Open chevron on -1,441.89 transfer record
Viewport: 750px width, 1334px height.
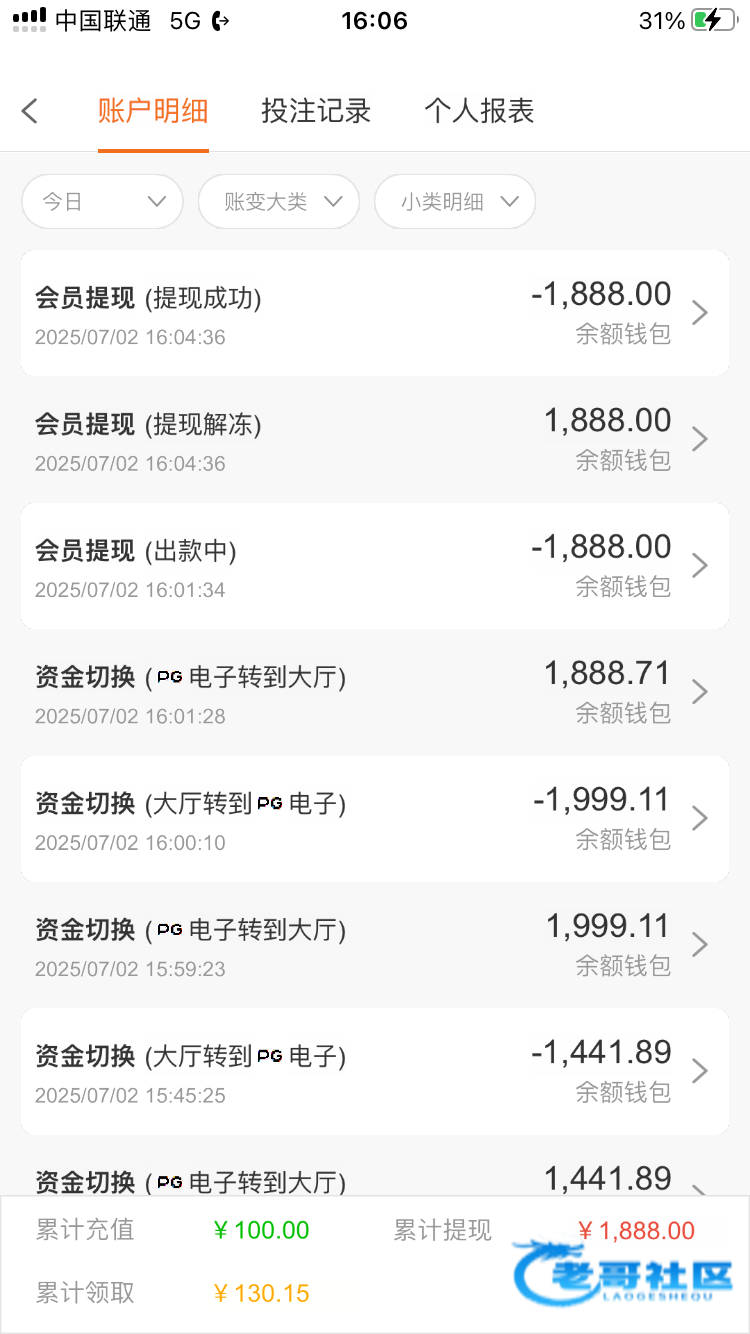click(700, 1072)
